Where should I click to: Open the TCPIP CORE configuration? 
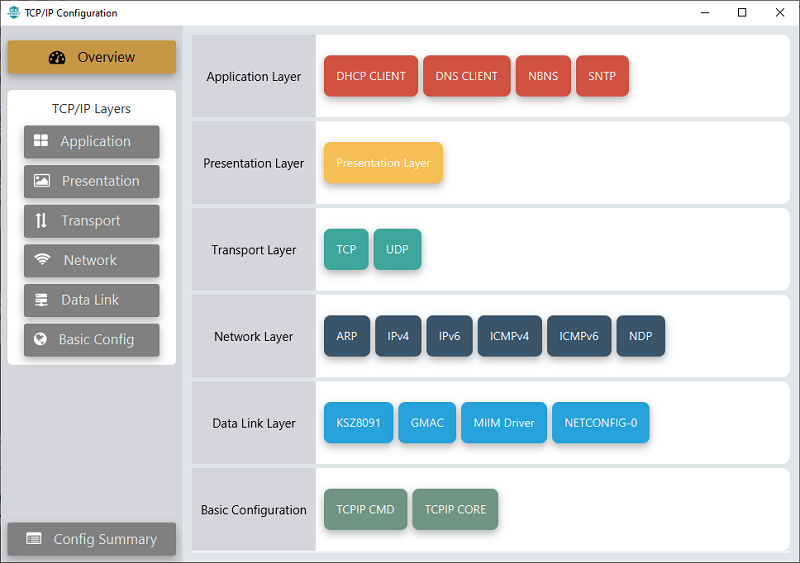coord(455,509)
